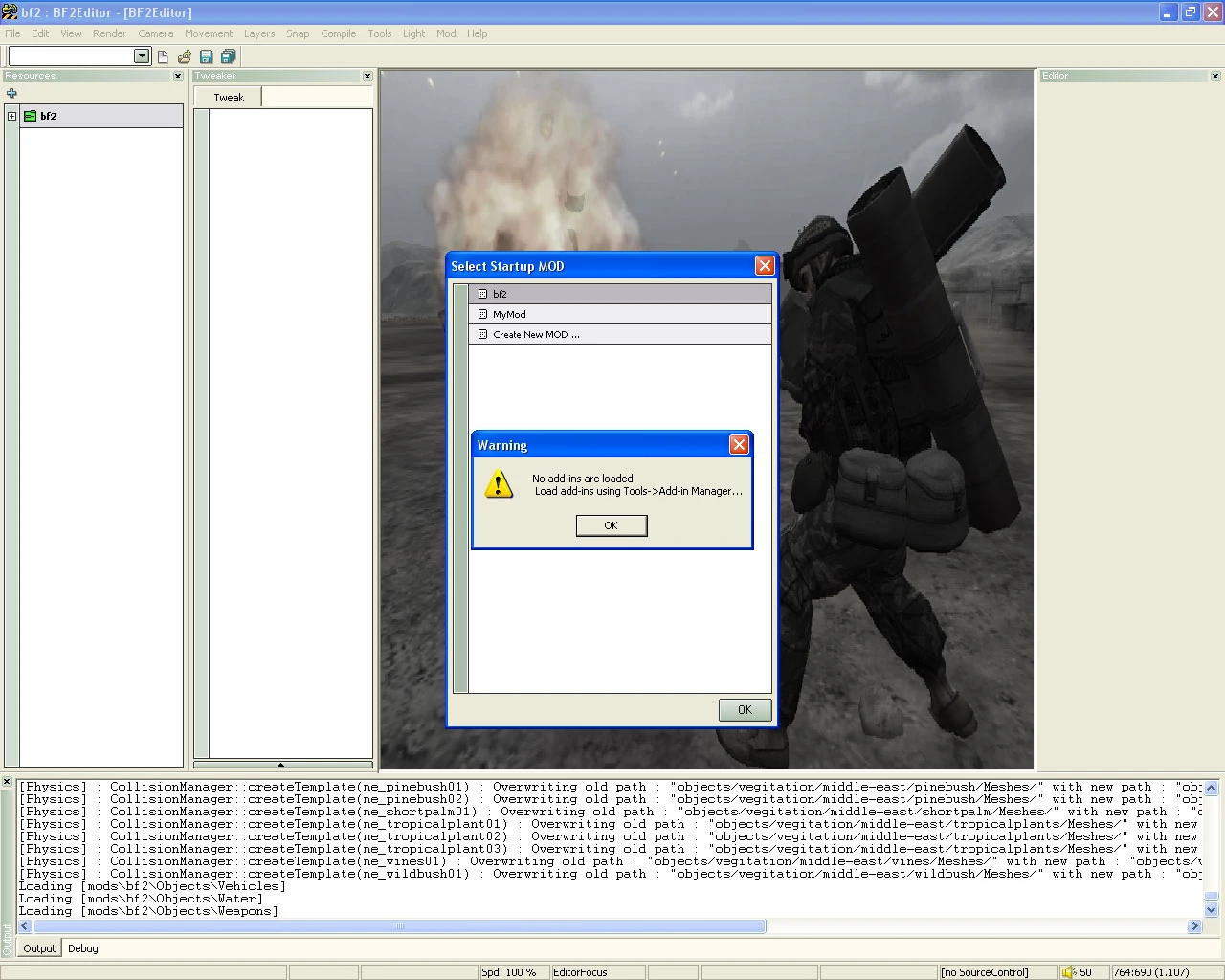The image size is (1225, 980).
Task: Click the 'Loading [mods\bf2\Objects\Water]' log line
Action: (142, 899)
